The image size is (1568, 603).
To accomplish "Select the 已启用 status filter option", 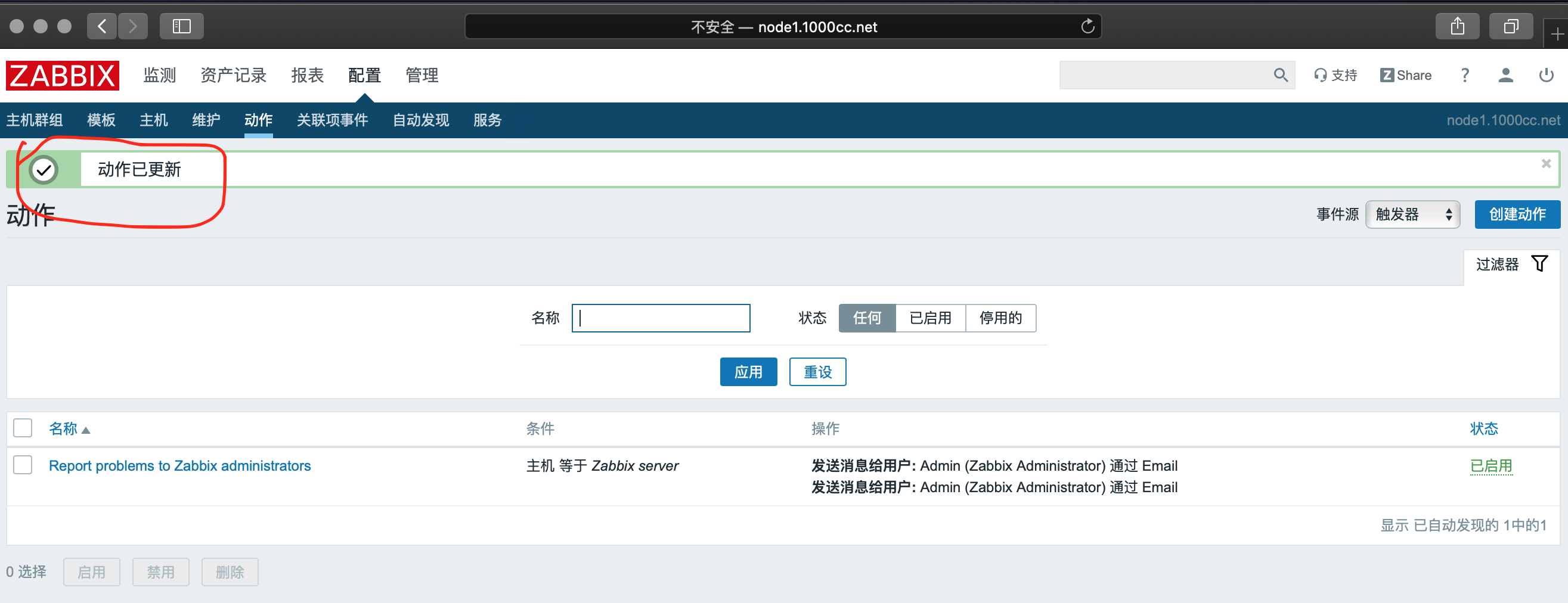I will (x=930, y=318).
